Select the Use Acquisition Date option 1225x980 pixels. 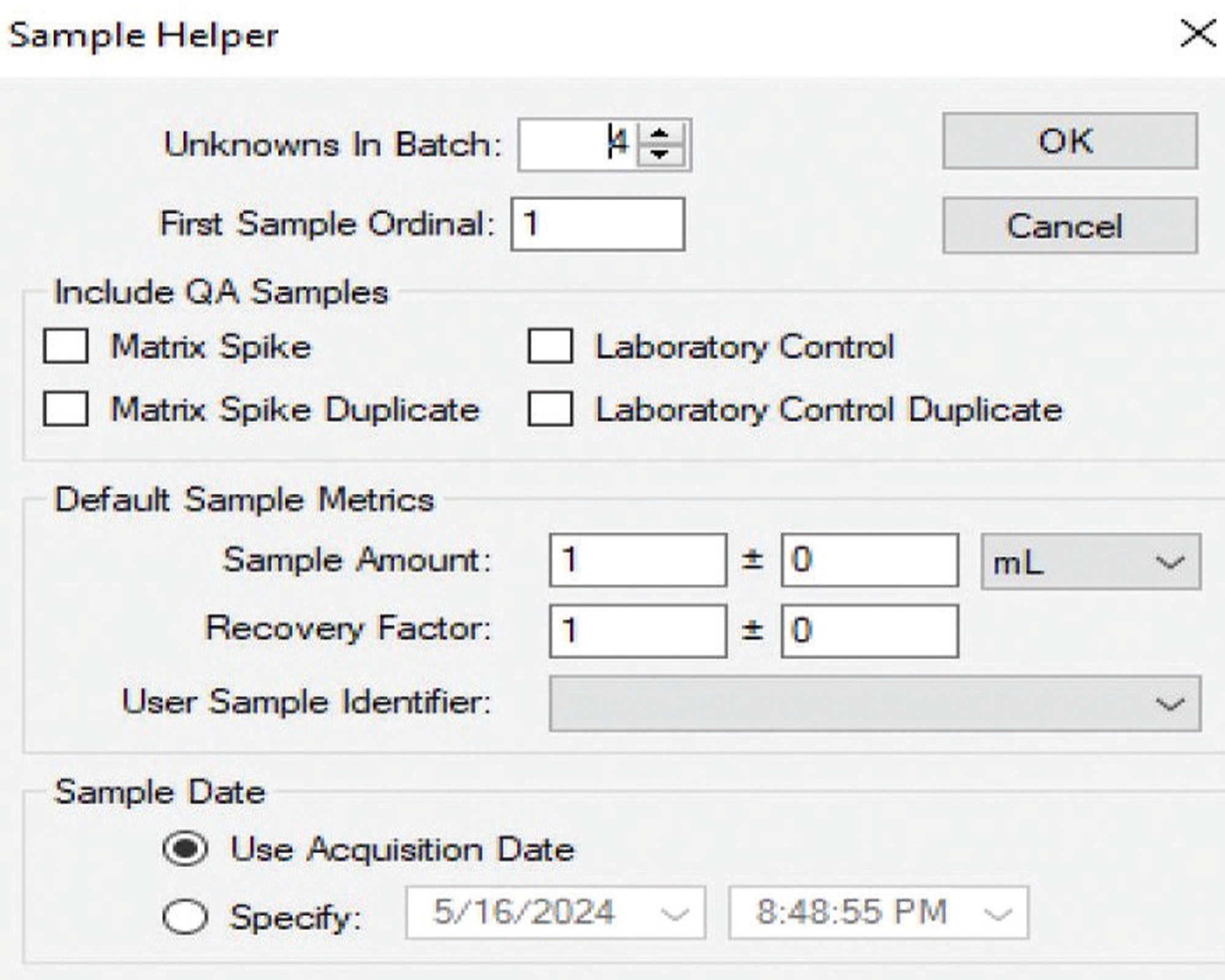pyautogui.click(x=185, y=850)
